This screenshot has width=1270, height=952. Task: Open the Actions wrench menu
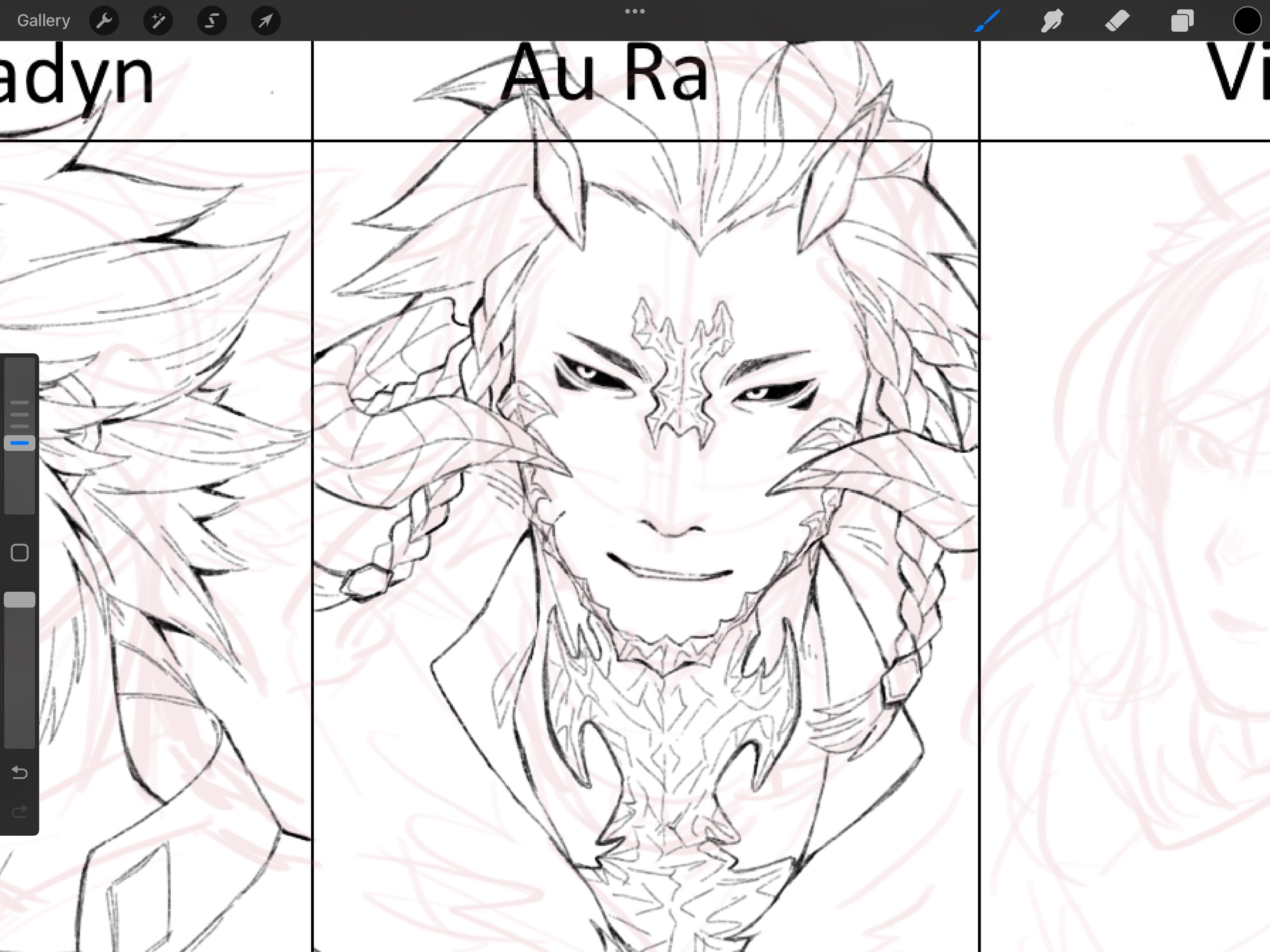(104, 21)
